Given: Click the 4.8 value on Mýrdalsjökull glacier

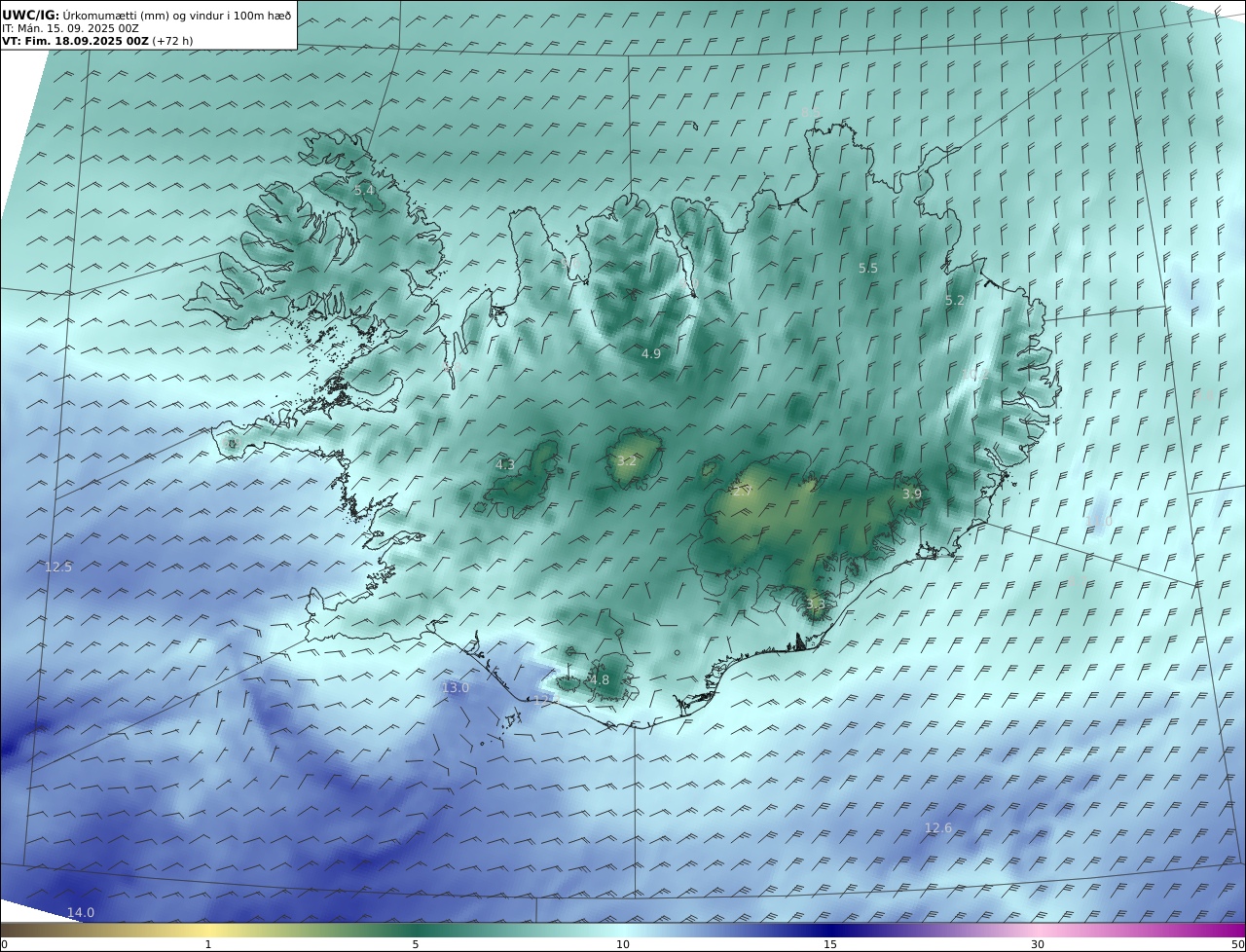Looking at the screenshot, I should pos(600,680).
